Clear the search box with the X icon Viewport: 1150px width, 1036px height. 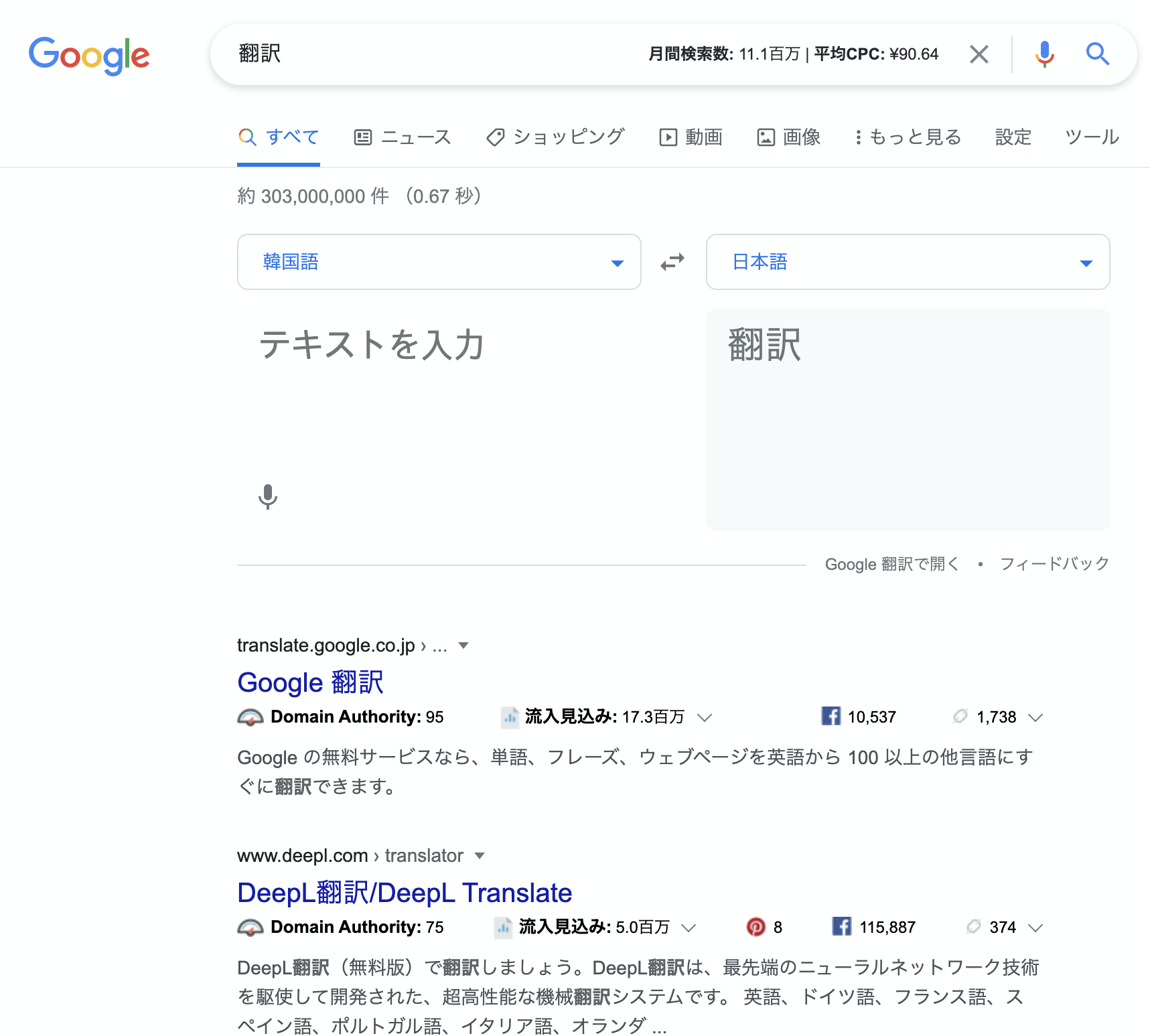click(979, 54)
